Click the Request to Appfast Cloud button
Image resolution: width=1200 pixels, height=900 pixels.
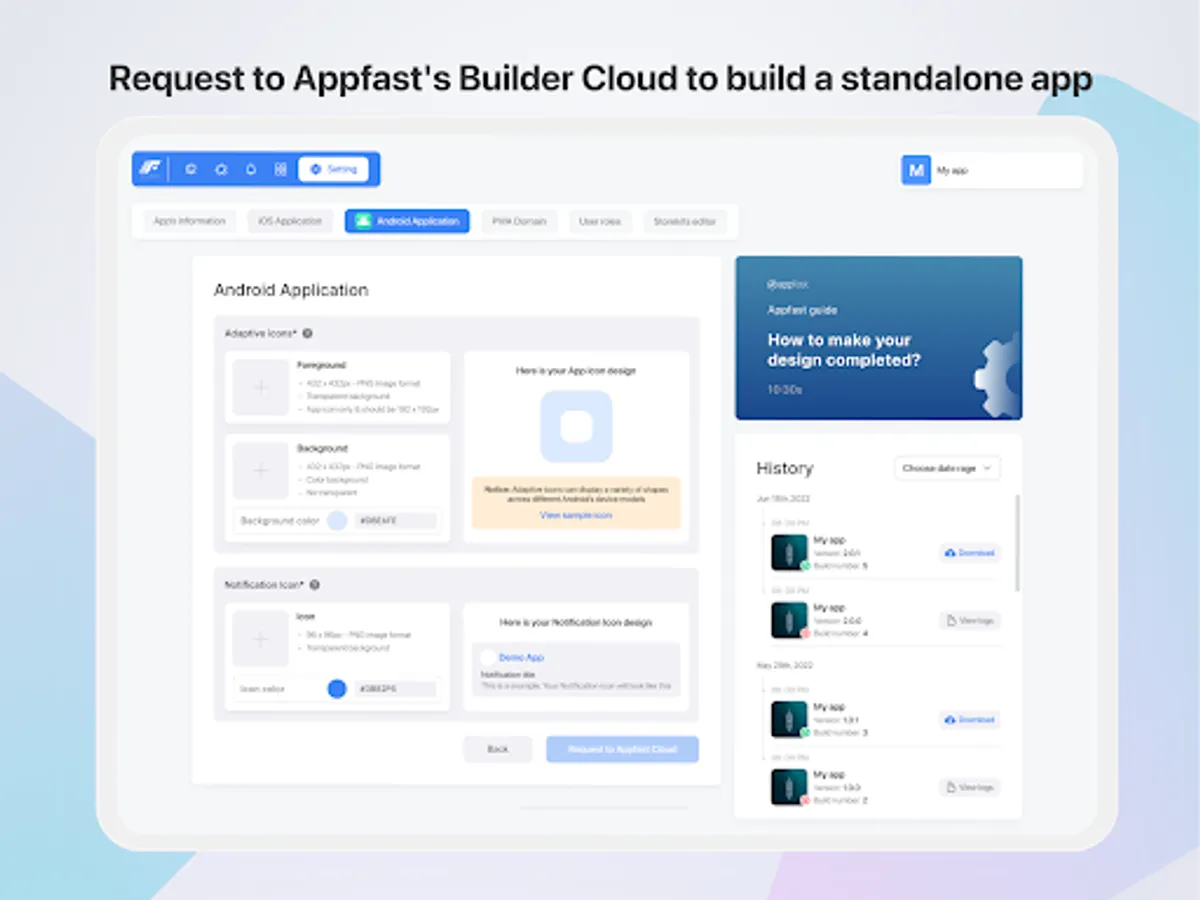point(622,749)
